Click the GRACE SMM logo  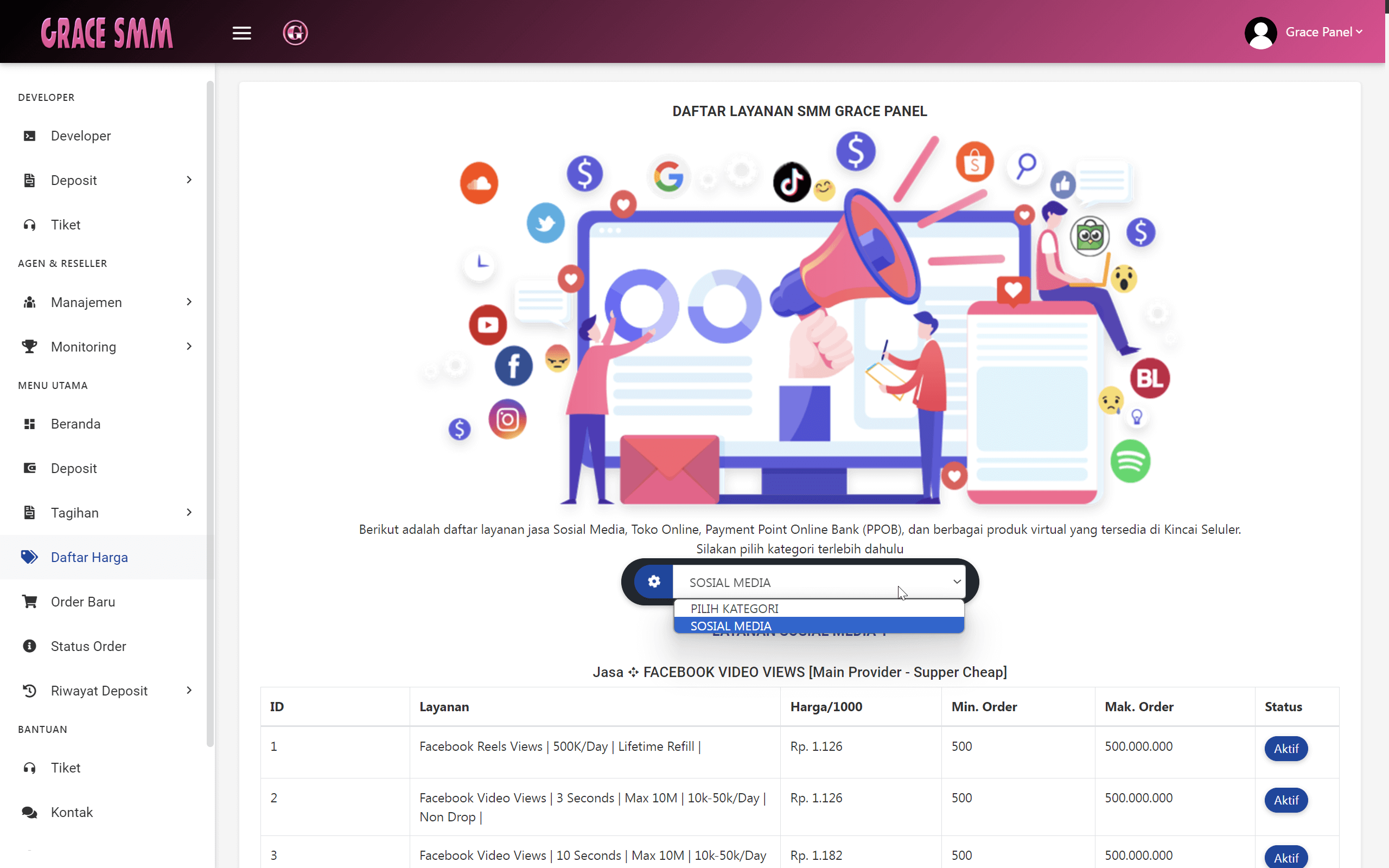107,33
